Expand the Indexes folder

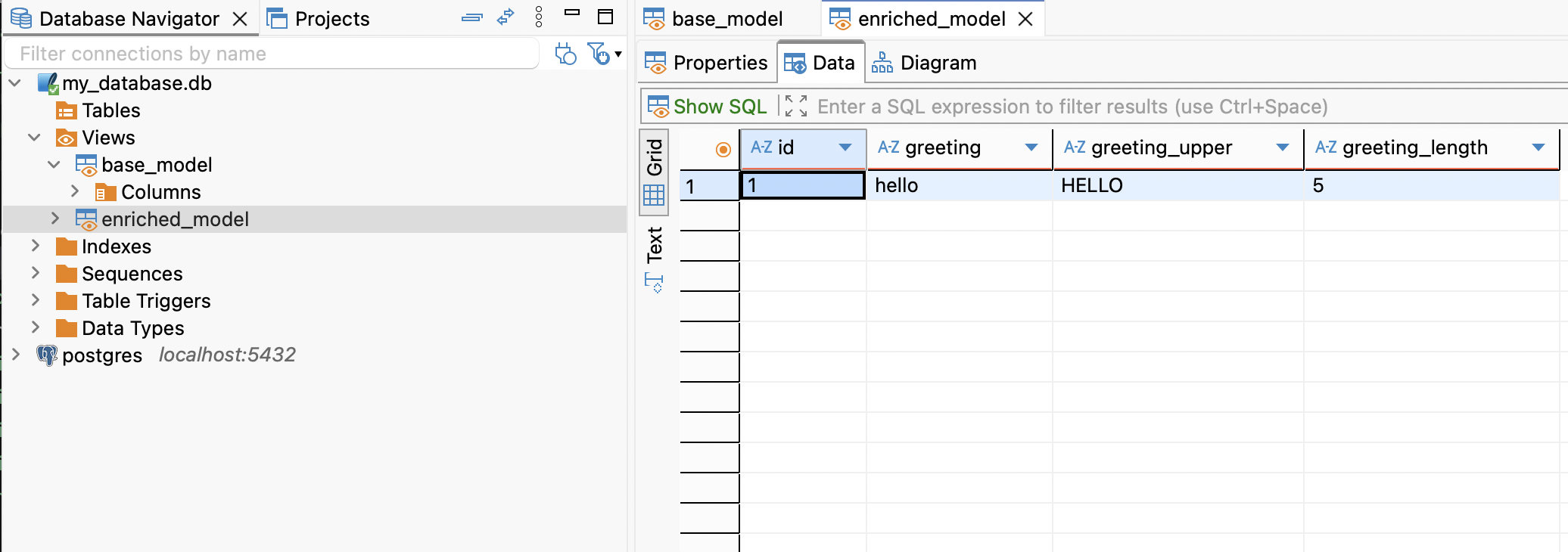coord(35,246)
